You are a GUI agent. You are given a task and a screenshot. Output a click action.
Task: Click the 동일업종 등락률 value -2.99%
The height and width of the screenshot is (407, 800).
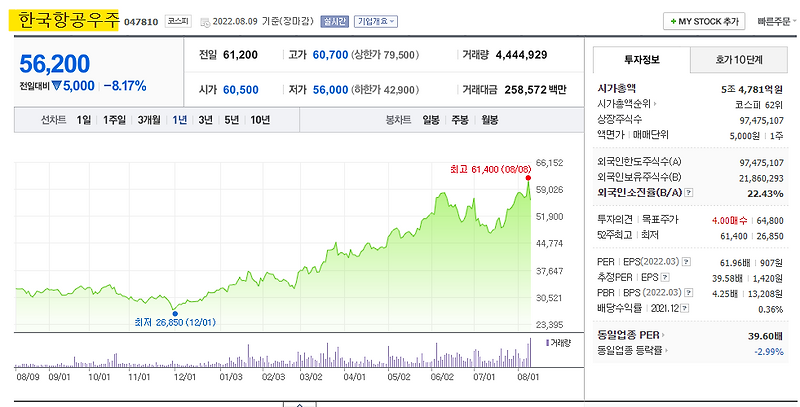(768, 351)
